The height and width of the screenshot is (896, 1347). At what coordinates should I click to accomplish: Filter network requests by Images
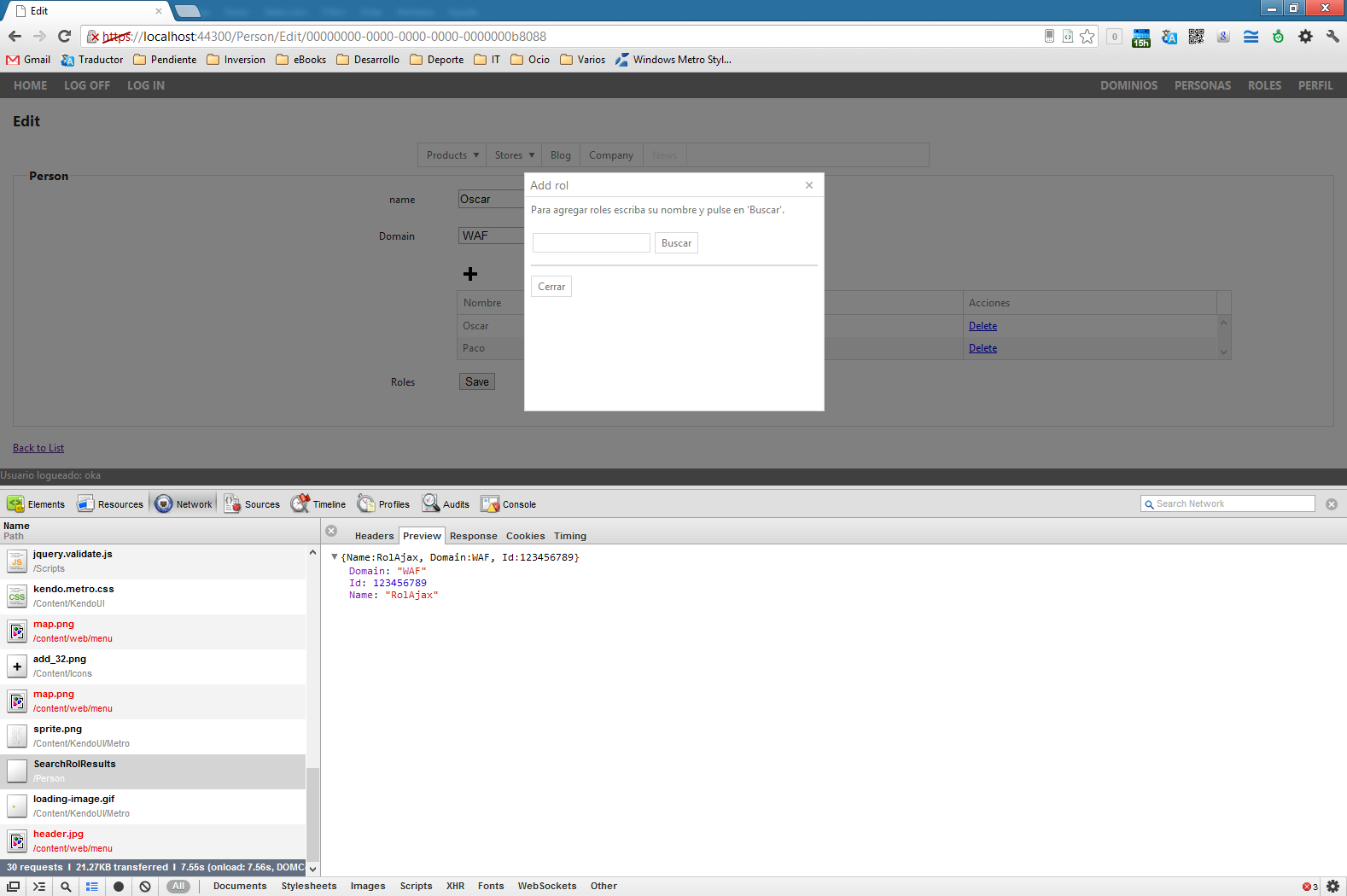(368, 887)
